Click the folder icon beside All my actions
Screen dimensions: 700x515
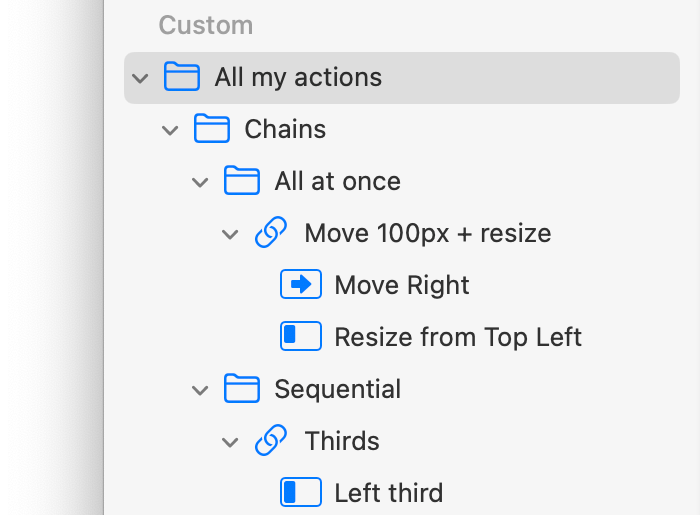click(181, 77)
